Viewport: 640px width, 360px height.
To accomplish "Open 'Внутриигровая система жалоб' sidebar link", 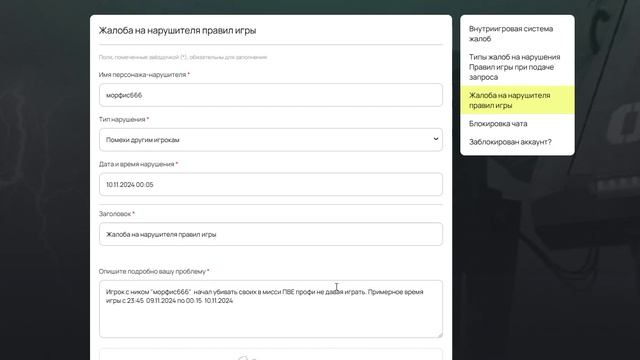I will [x=511, y=34].
